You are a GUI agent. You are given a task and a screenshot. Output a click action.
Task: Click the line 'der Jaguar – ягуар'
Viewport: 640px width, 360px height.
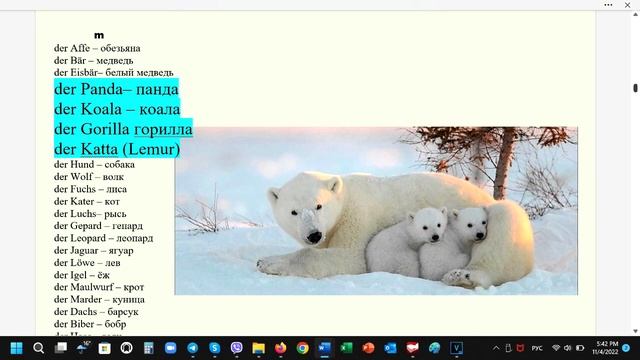pos(94,250)
